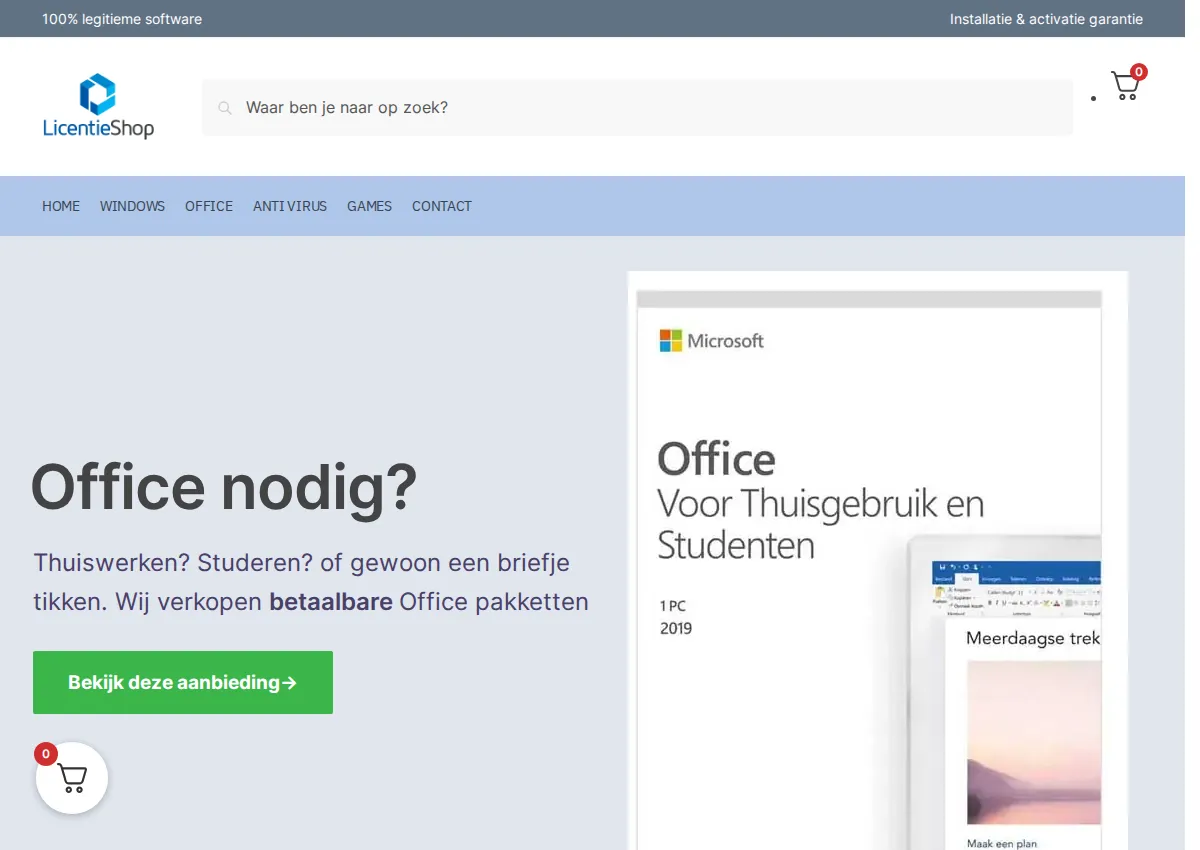
Task: Click the bold word 'betaalbare'
Action: click(330, 602)
